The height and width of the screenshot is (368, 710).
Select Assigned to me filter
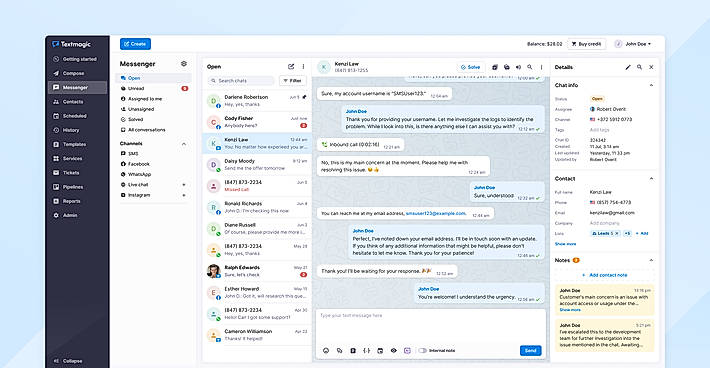[x=153, y=99]
